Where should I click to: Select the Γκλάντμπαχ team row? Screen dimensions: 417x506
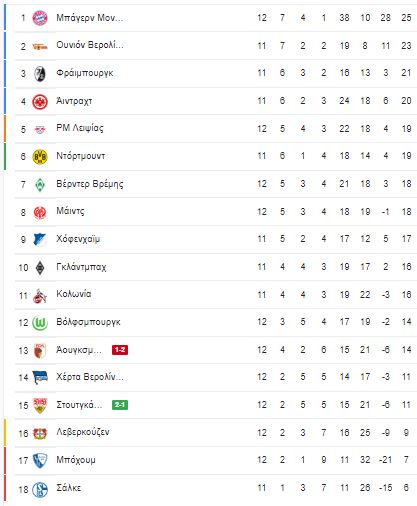[216, 267]
